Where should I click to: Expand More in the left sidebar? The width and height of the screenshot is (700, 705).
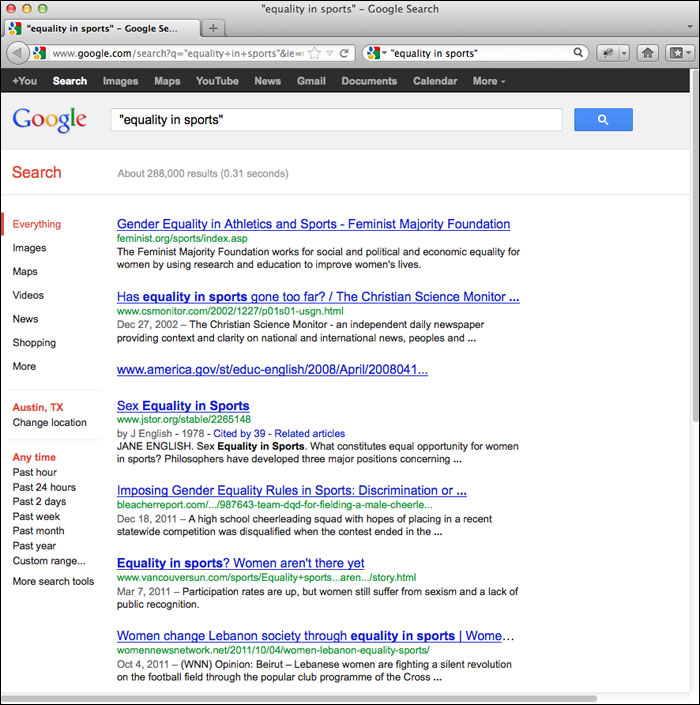[24, 366]
